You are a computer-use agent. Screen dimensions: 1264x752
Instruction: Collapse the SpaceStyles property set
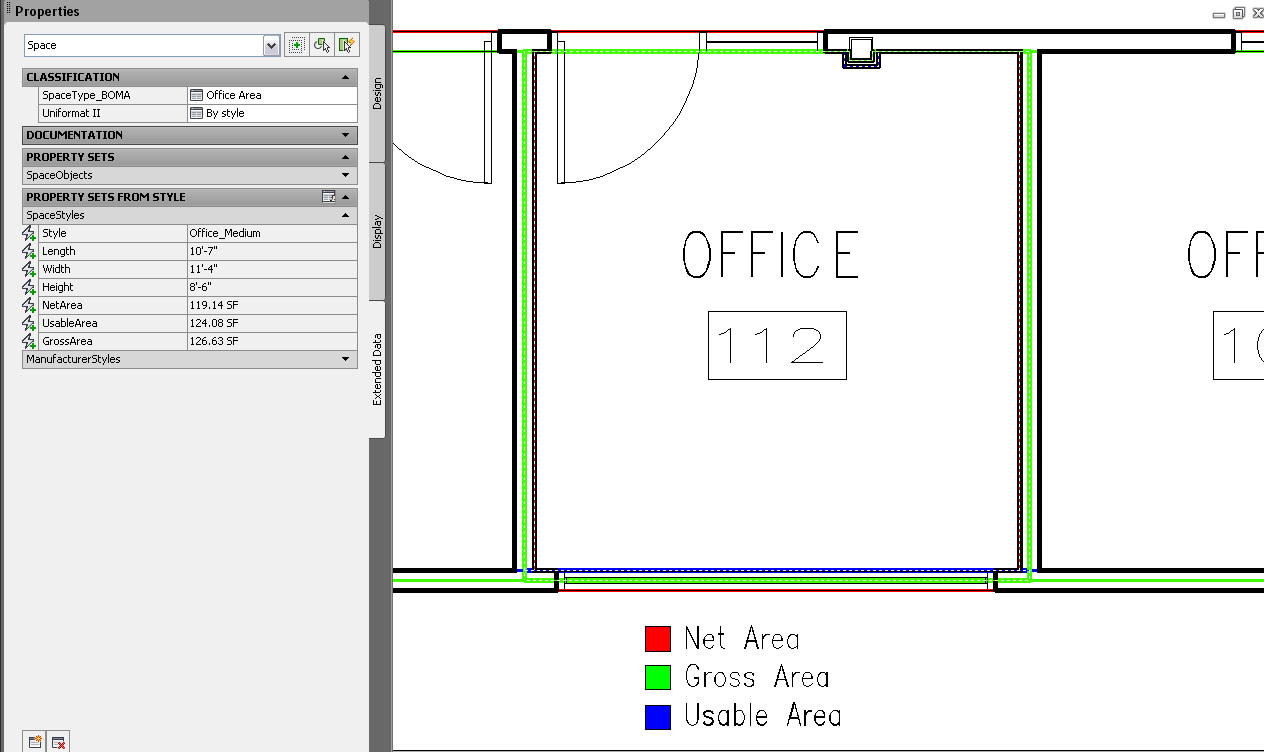coord(345,215)
